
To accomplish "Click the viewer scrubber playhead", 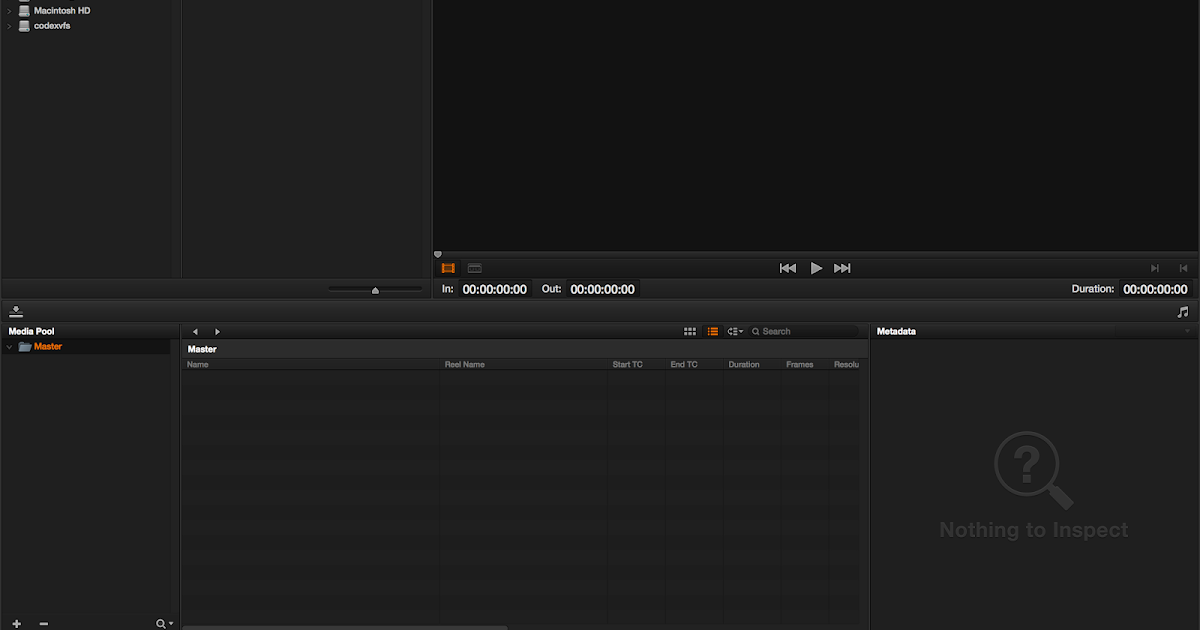I will coord(437,255).
